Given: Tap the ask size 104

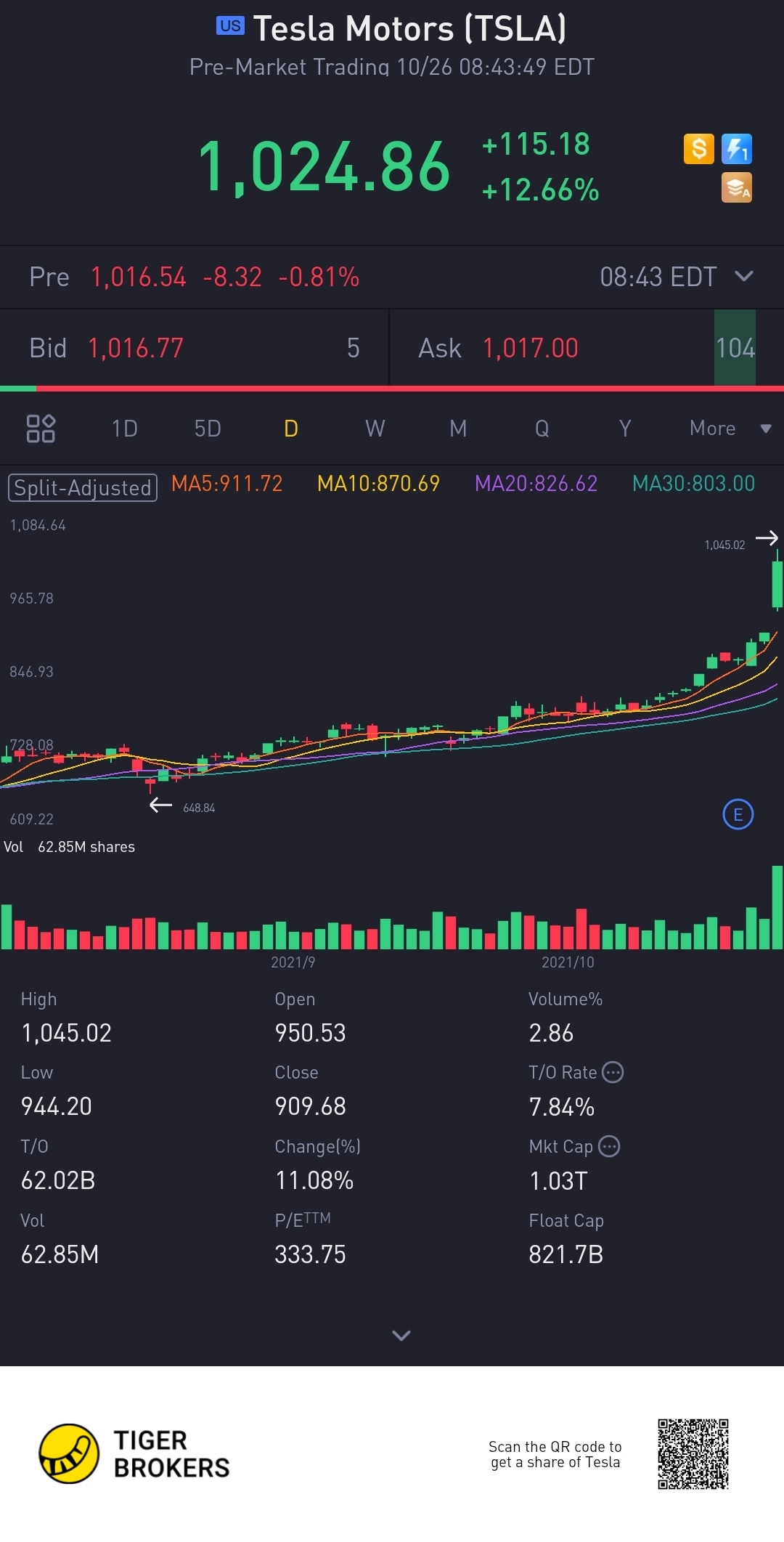Looking at the screenshot, I should [x=735, y=348].
